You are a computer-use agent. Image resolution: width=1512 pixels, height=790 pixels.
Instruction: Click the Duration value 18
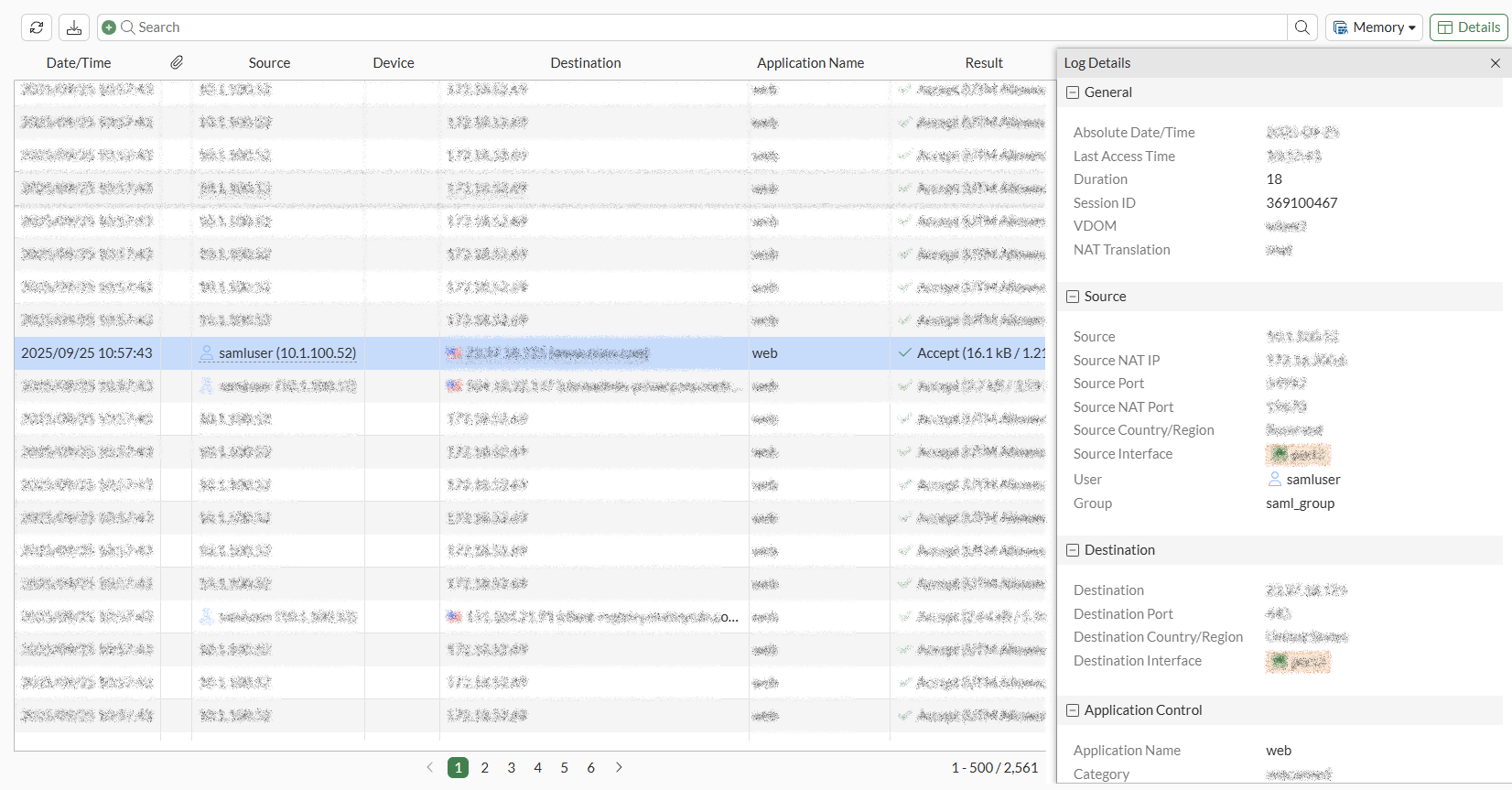pyautogui.click(x=1274, y=179)
